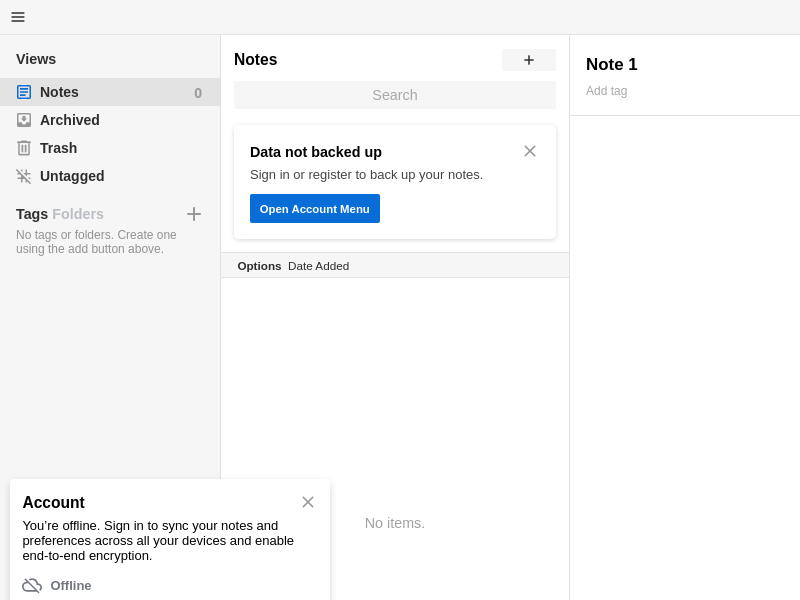
Task: Click the Account panel heading
Action: (54, 502)
